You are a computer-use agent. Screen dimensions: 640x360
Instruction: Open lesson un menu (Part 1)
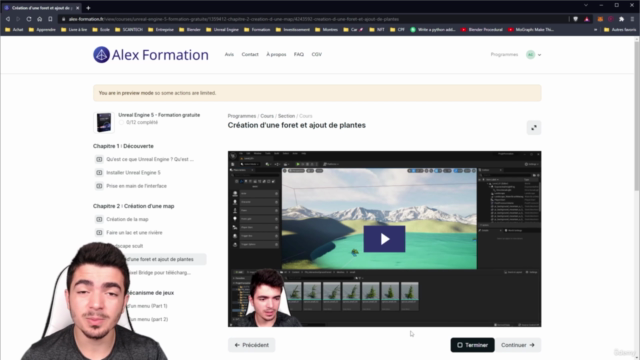tap(147, 306)
